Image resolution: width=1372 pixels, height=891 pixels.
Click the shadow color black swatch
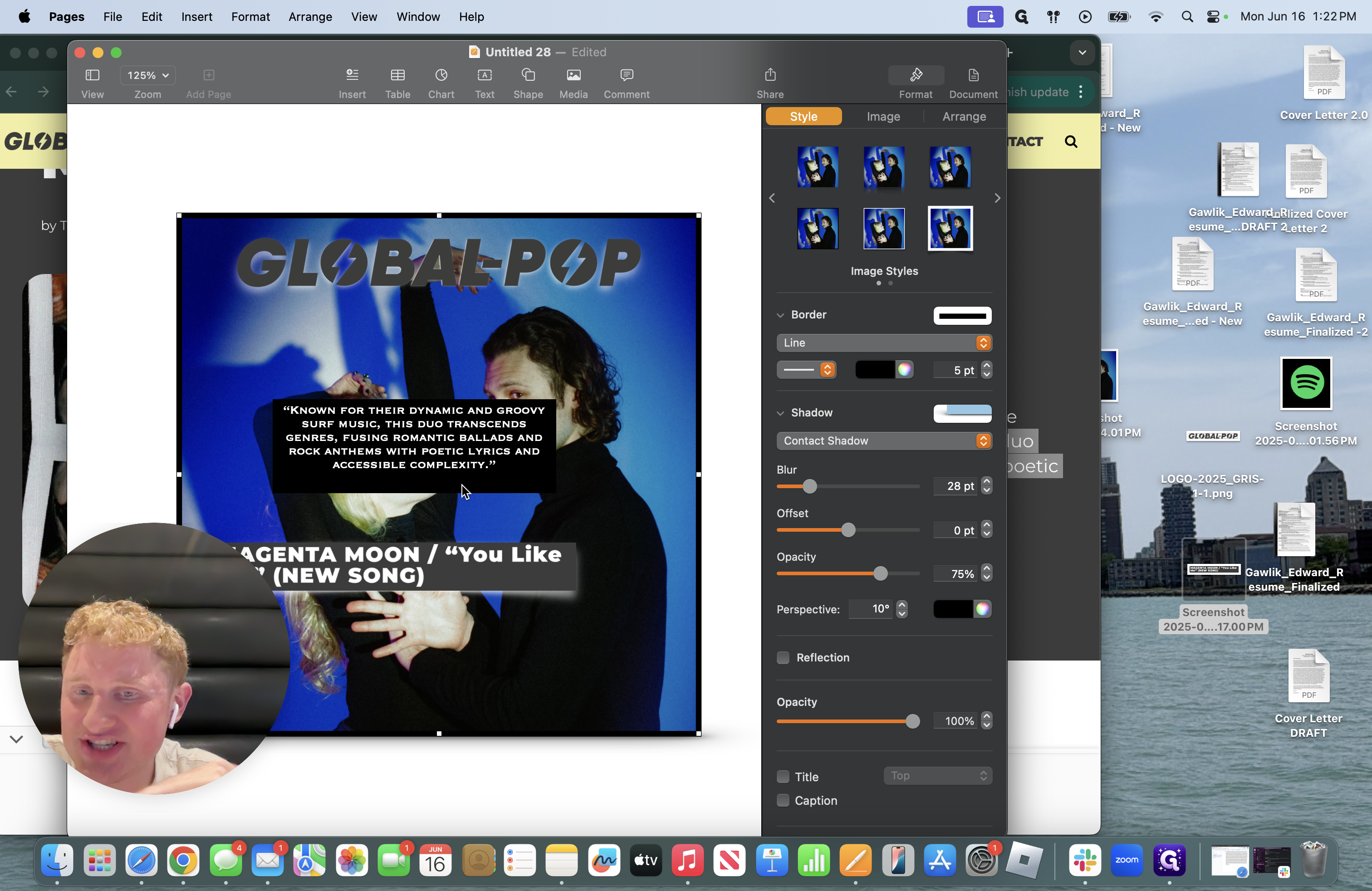(x=952, y=609)
